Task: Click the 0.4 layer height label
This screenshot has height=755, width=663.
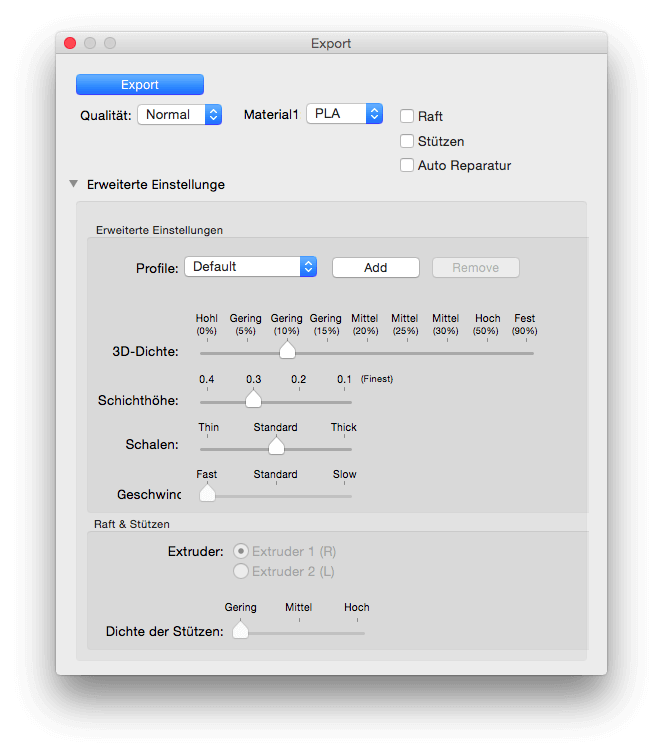Action: [207, 379]
